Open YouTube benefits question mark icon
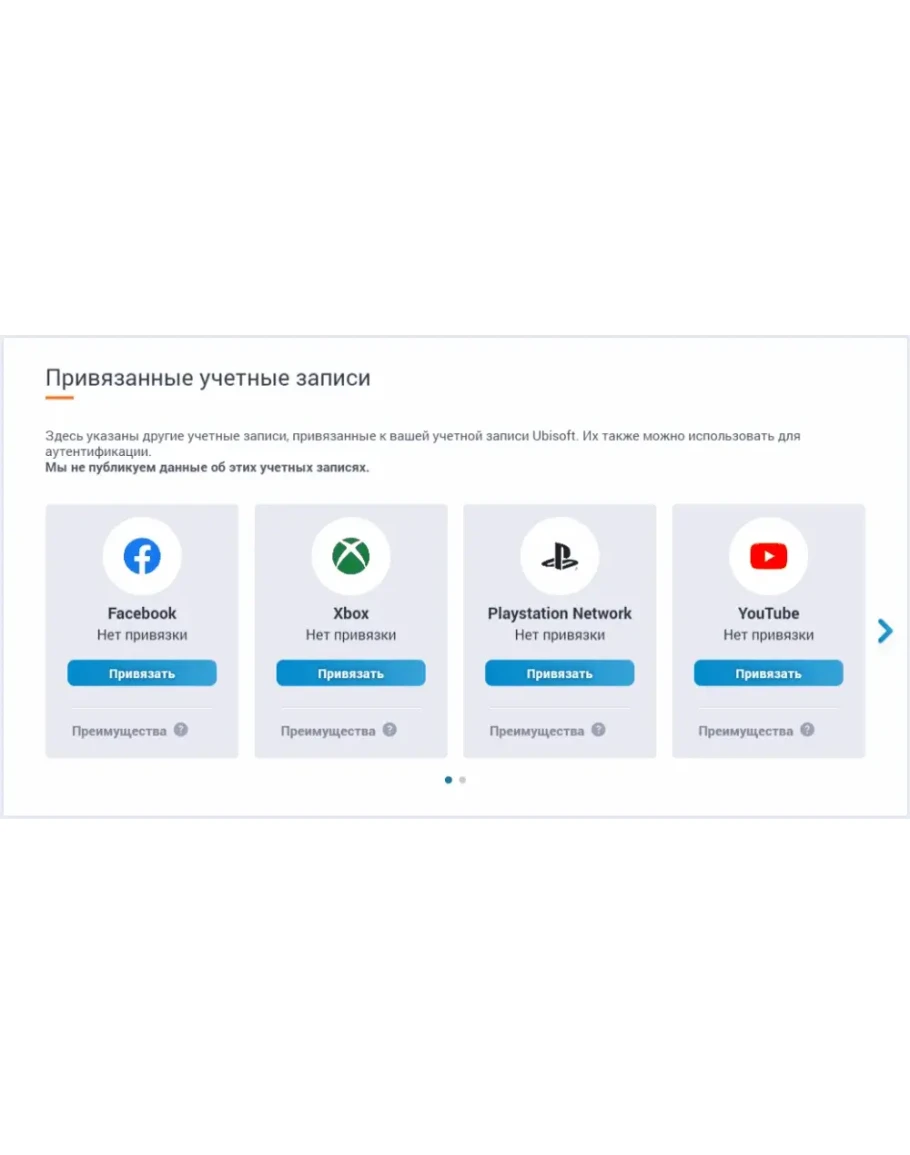The image size is (910, 1155). [x=808, y=730]
